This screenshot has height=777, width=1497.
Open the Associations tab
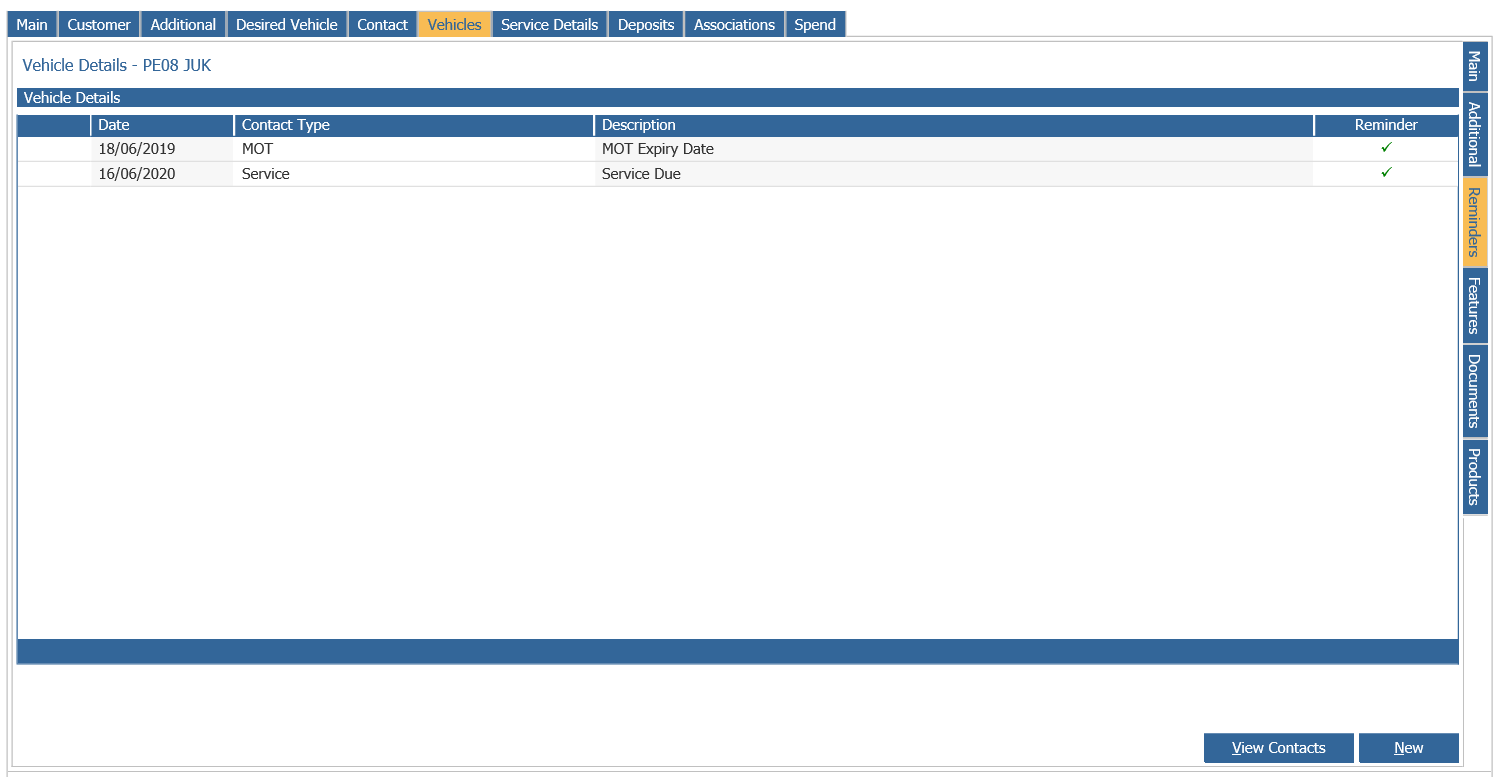[x=735, y=24]
